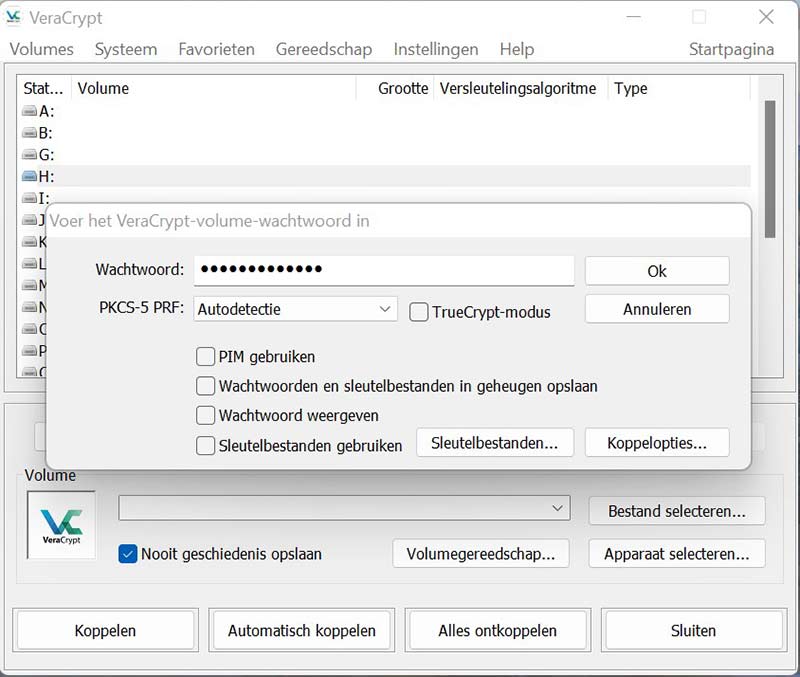The width and height of the screenshot is (800, 677).
Task: Click the VeraCrypt logo in Volume section
Action: point(61,525)
